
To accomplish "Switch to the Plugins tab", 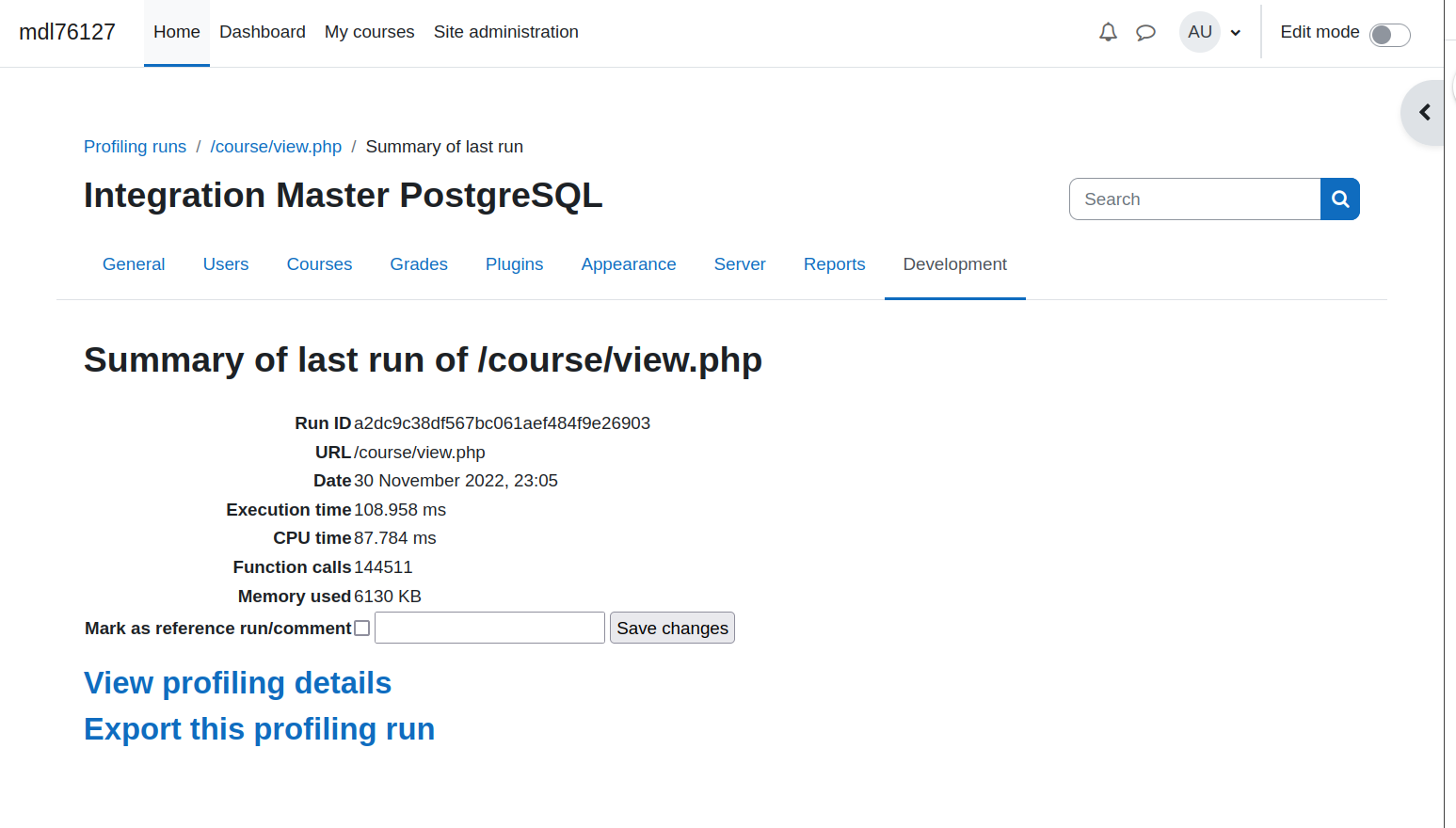I will tap(515, 264).
